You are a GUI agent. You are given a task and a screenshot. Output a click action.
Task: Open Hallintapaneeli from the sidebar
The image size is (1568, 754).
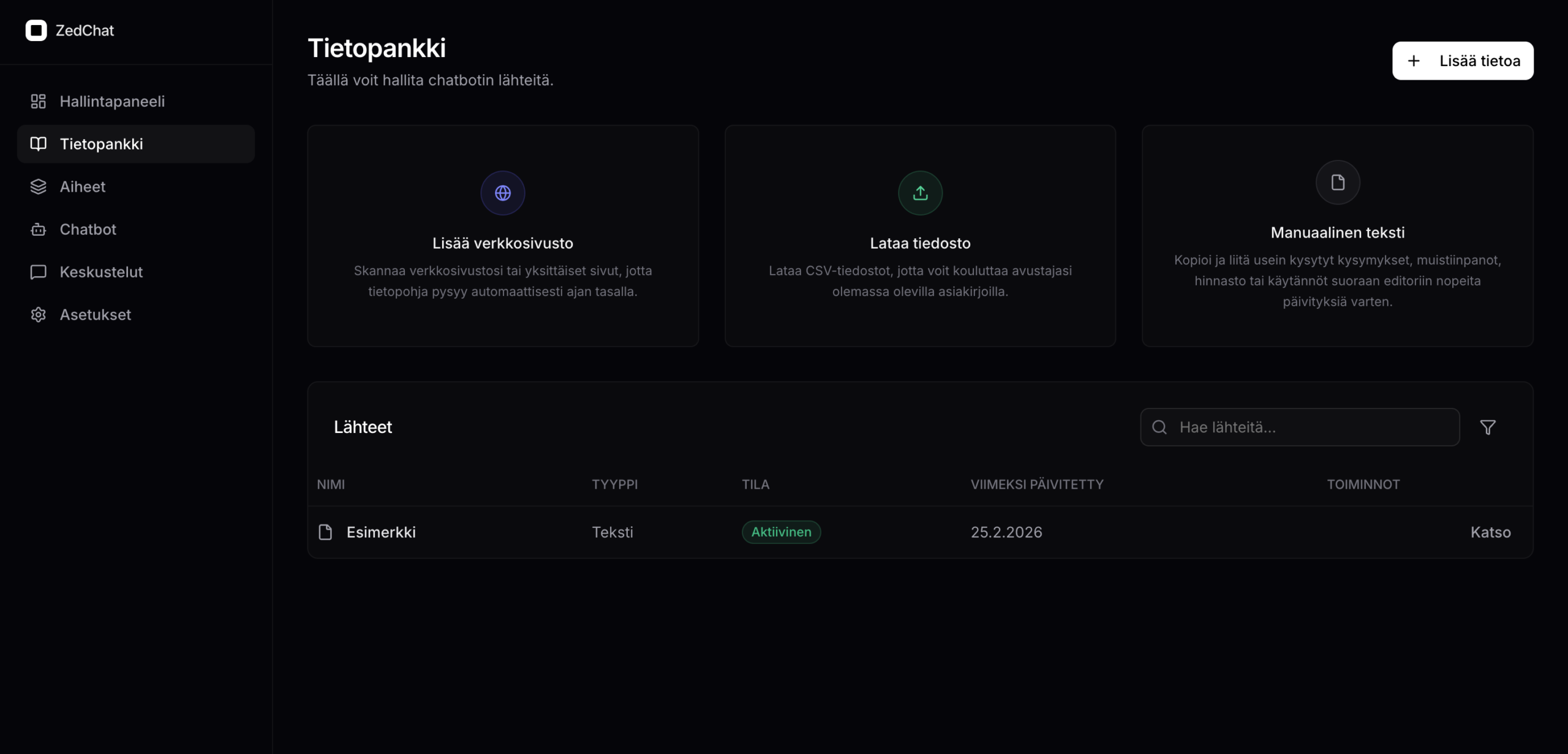click(x=111, y=101)
